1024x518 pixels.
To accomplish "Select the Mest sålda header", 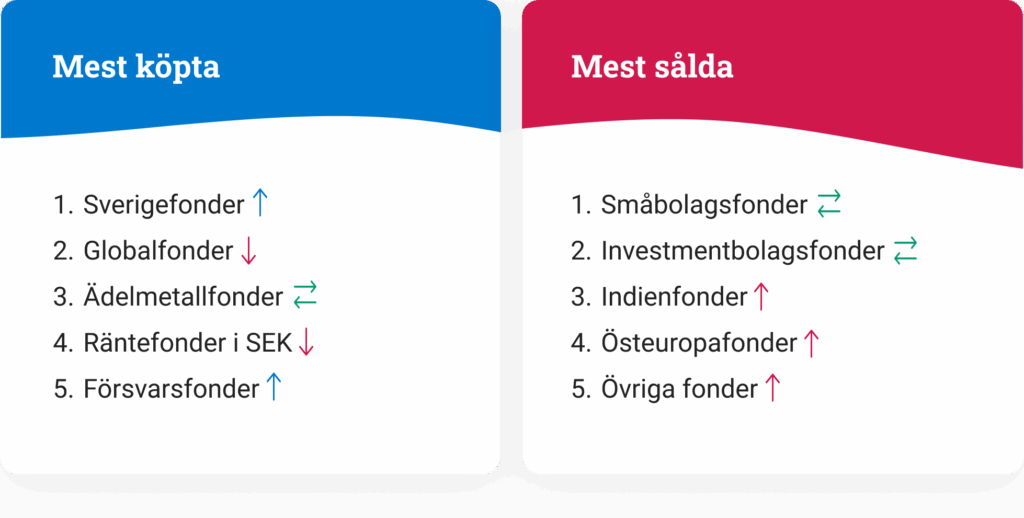I will coord(652,67).
